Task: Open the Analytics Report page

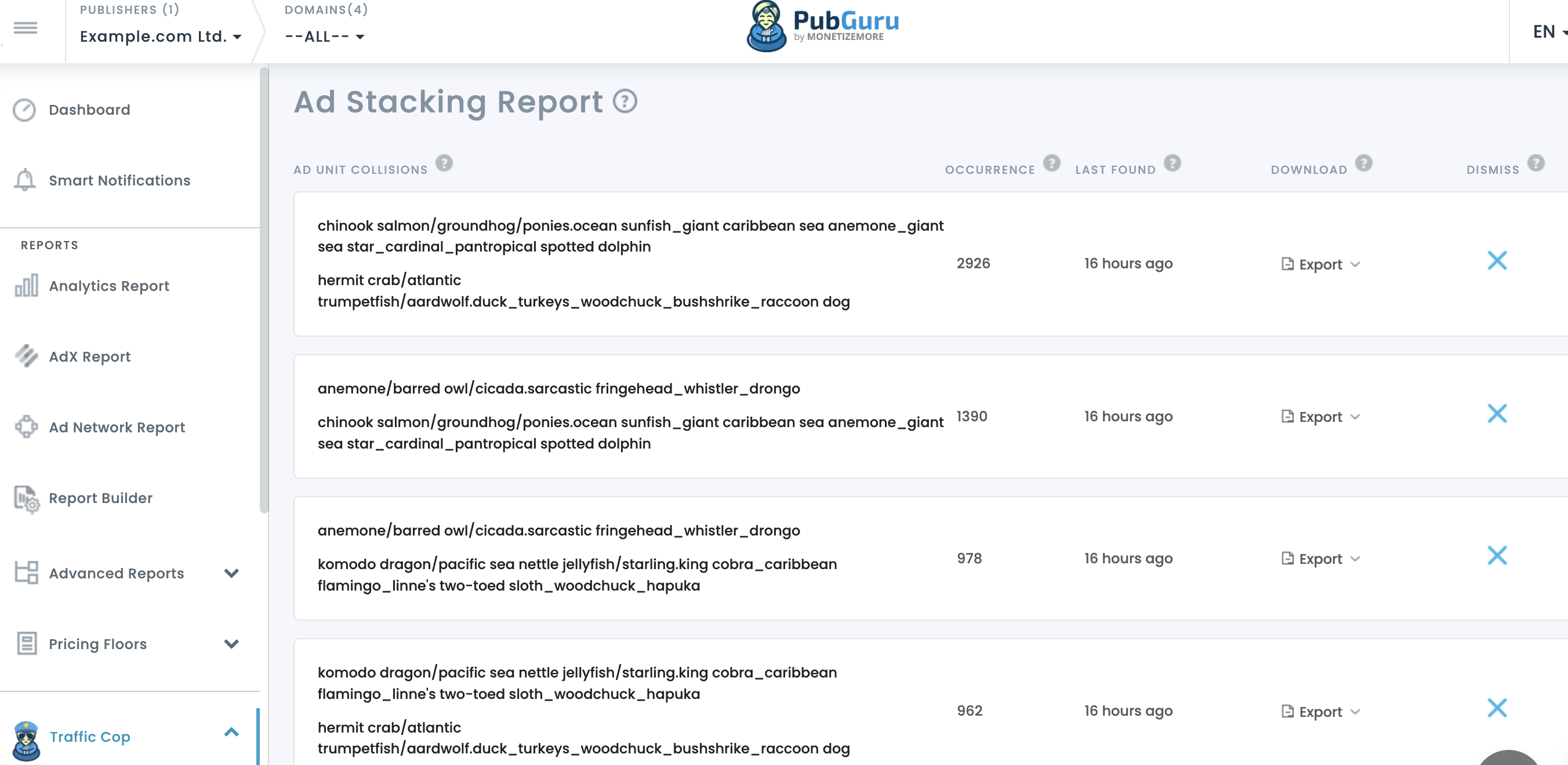Action: pyautogui.click(x=109, y=286)
